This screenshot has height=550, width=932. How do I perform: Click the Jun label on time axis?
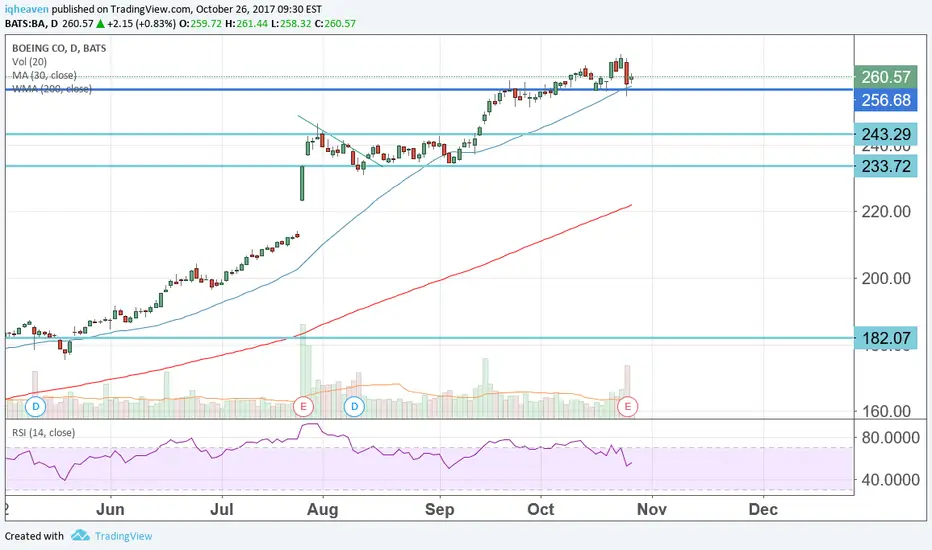point(111,510)
